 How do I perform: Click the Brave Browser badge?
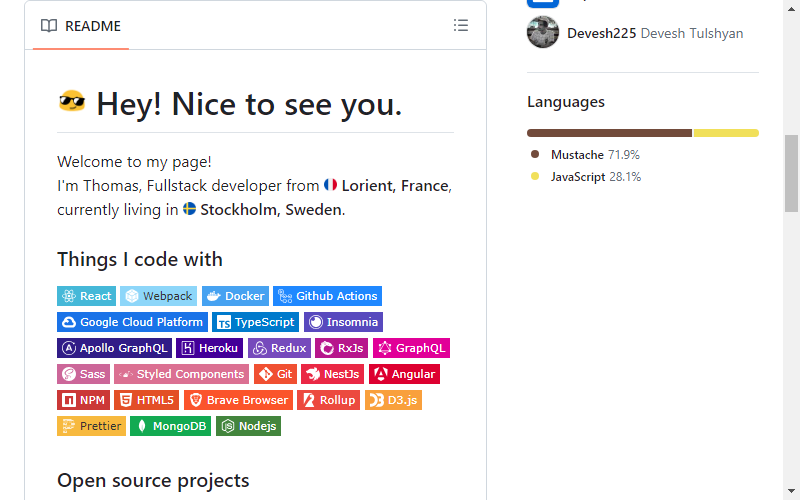click(238, 400)
